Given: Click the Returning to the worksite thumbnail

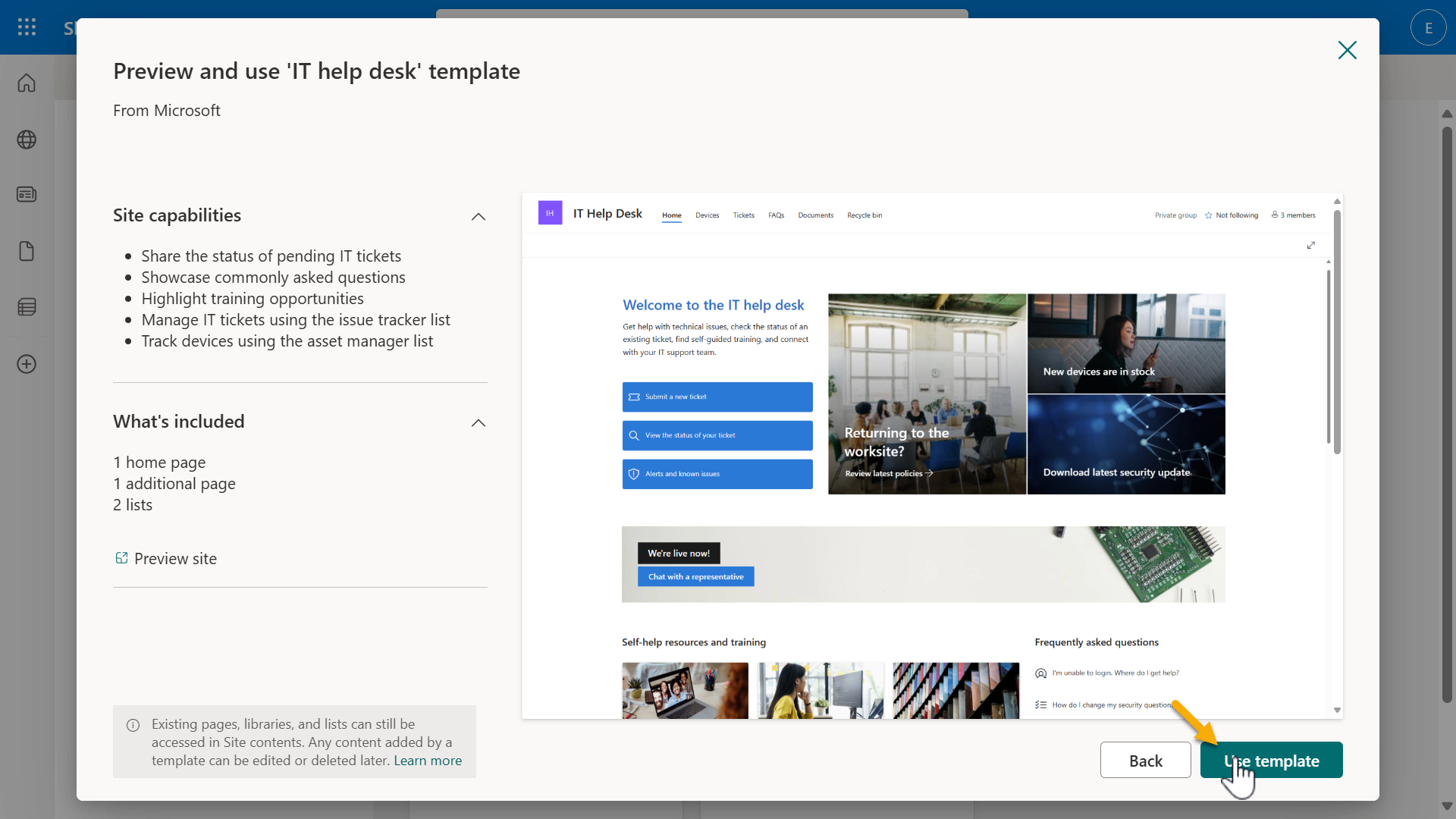Looking at the screenshot, I should pos(927,394).
